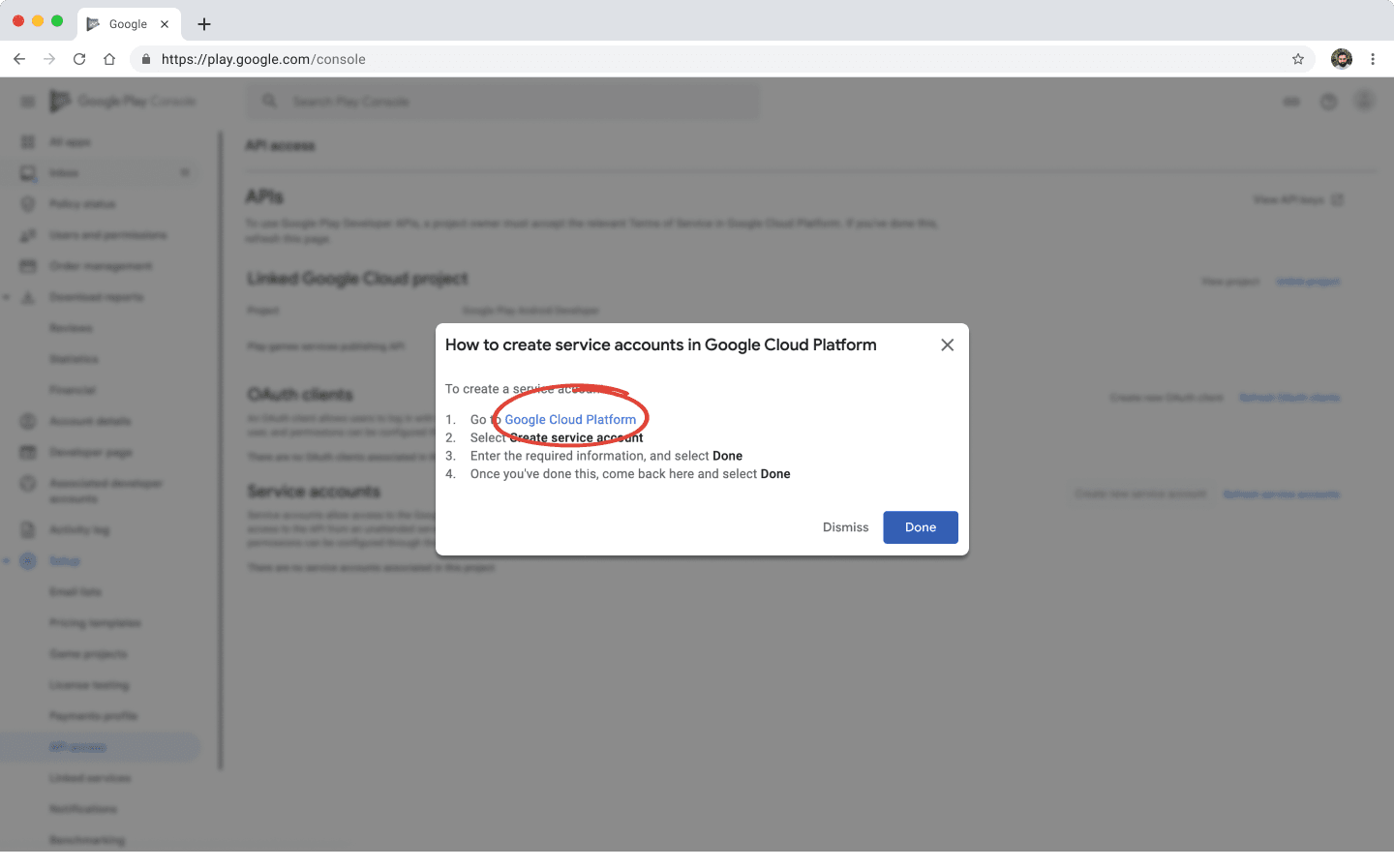Click the Google Play Console logo
The width and height of the screenshot is (1394, 868).
(x=123, y=101)
